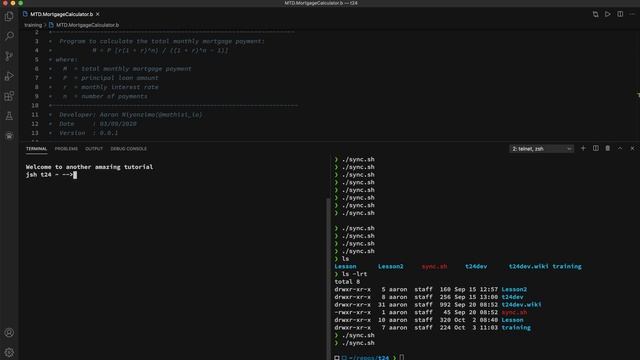Click the 'ls -lrt' command in terminal

point(354,274)
